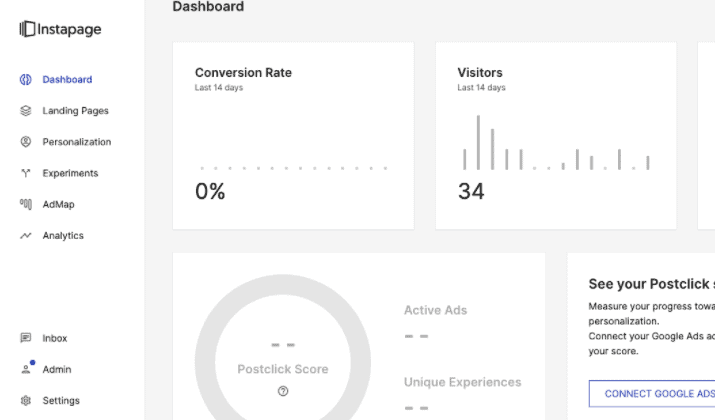
Task: Click the tallest bar in Visitors chart
Action: tap(478, 143)
